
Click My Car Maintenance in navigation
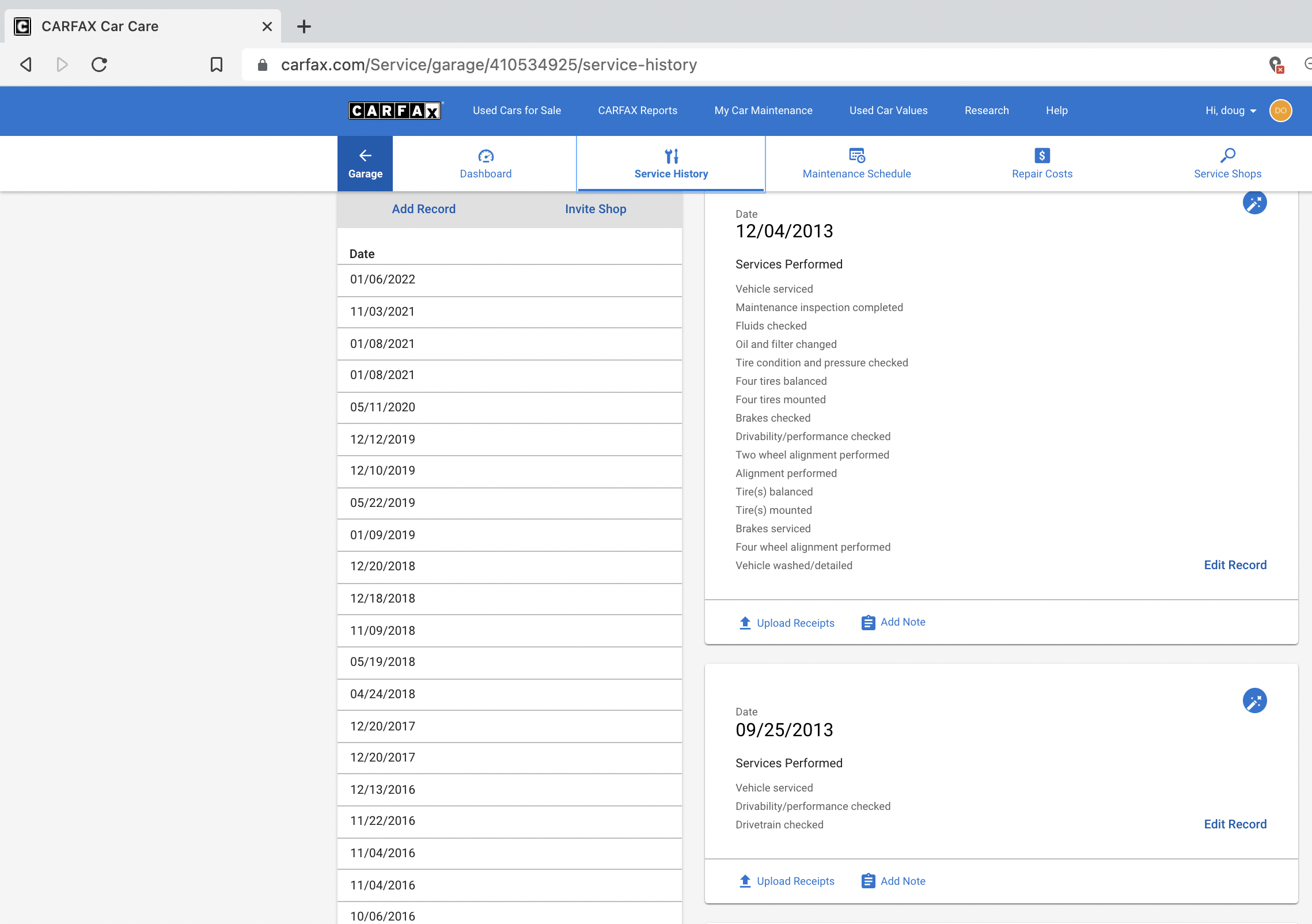click(x=763, y=111)
